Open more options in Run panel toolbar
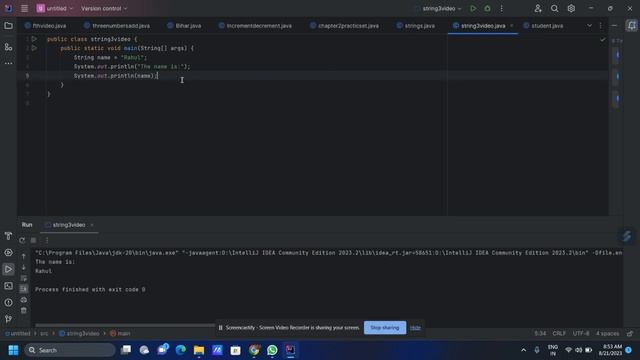This screenshot has height=360, width=640. 47,240
